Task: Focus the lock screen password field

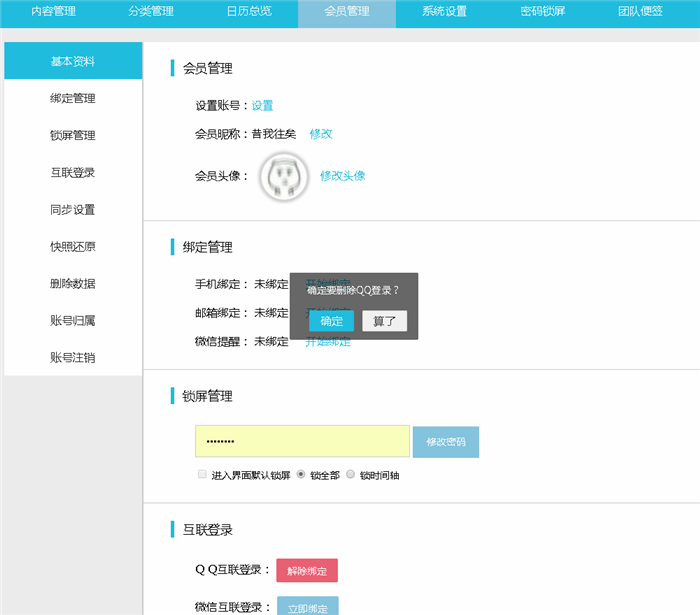Action: pos(302,441)
